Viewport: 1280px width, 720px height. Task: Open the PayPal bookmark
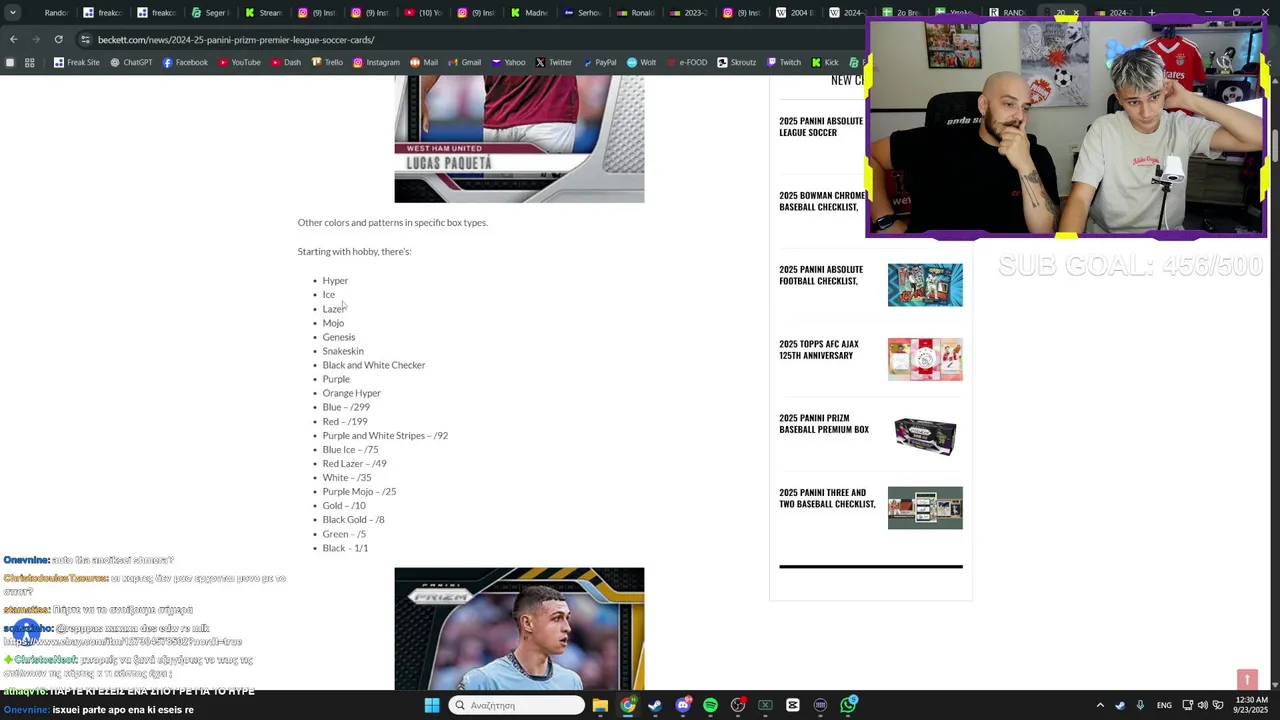coord(599,62)
